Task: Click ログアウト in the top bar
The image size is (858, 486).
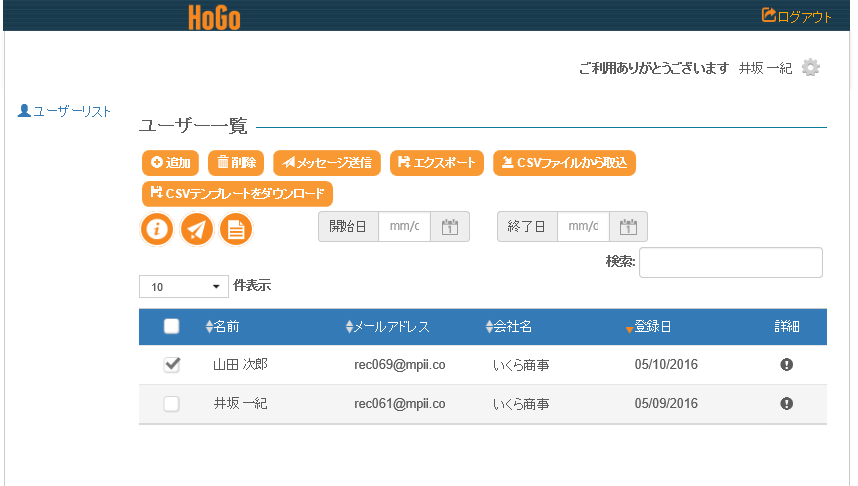Action: click(797, 16)
